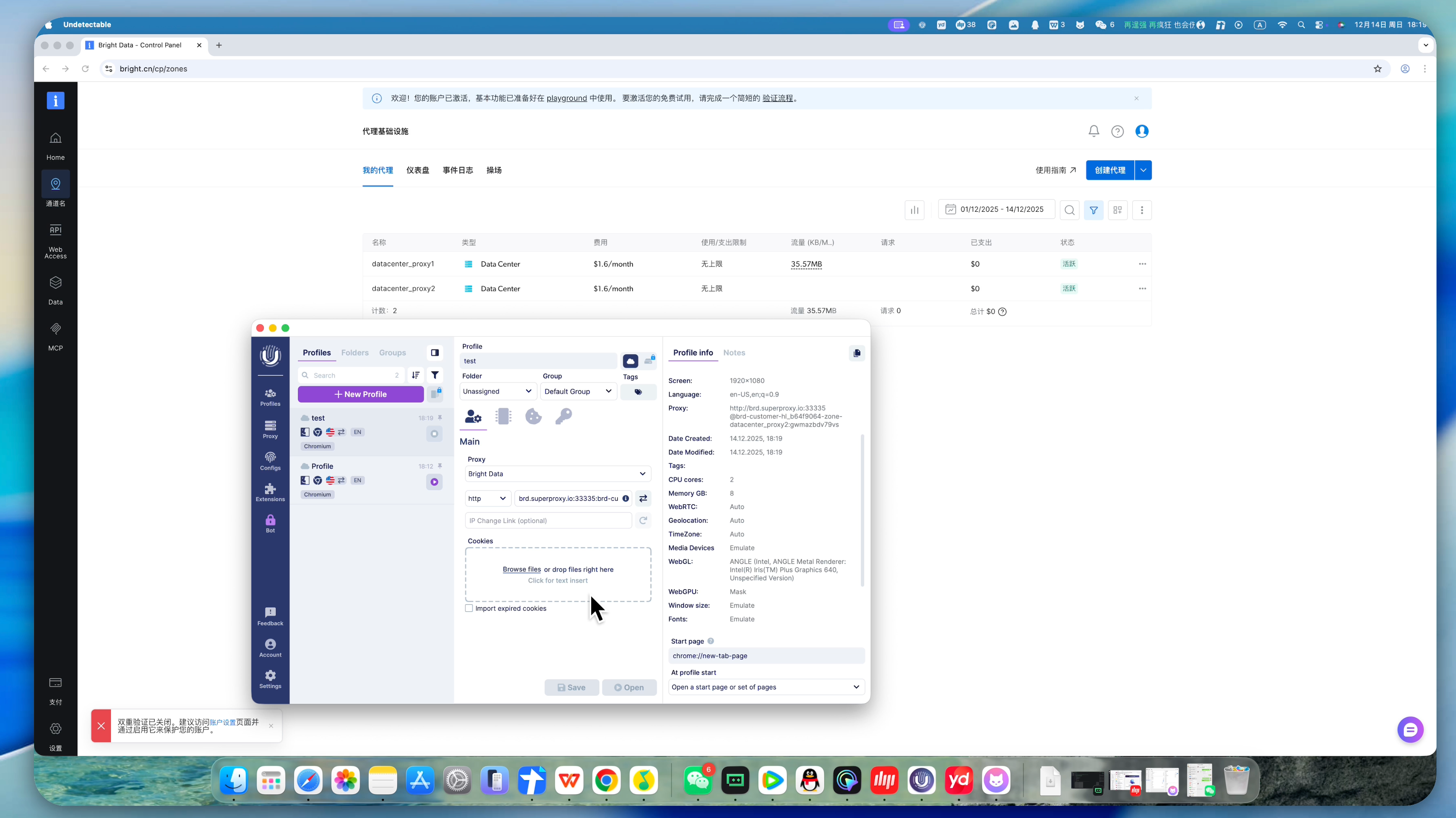Viewport: 1456px width, 818px height.
Task: Click the New Profile button
Action: (x=361, y=394)
